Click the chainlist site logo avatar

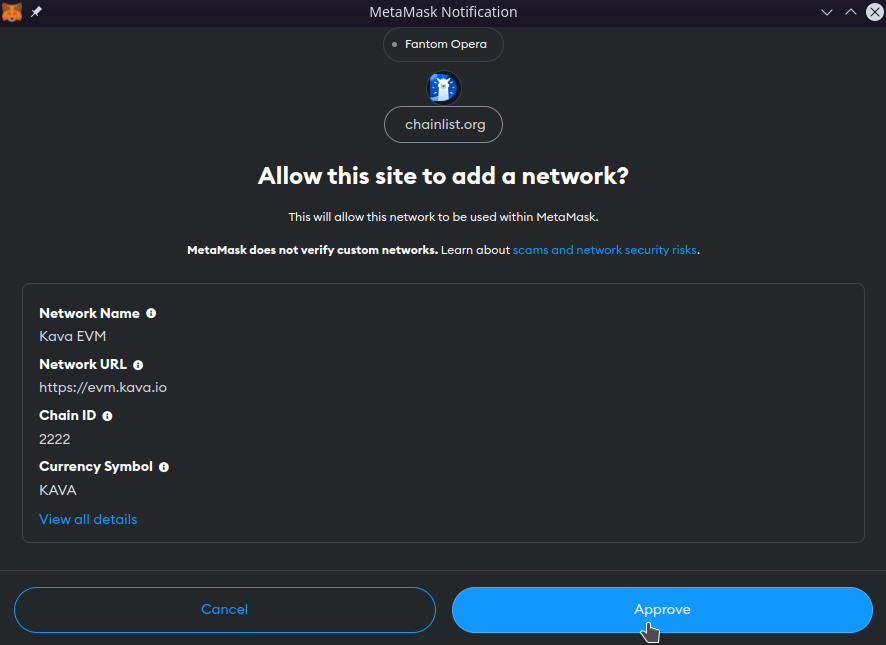tap(443, 88)
